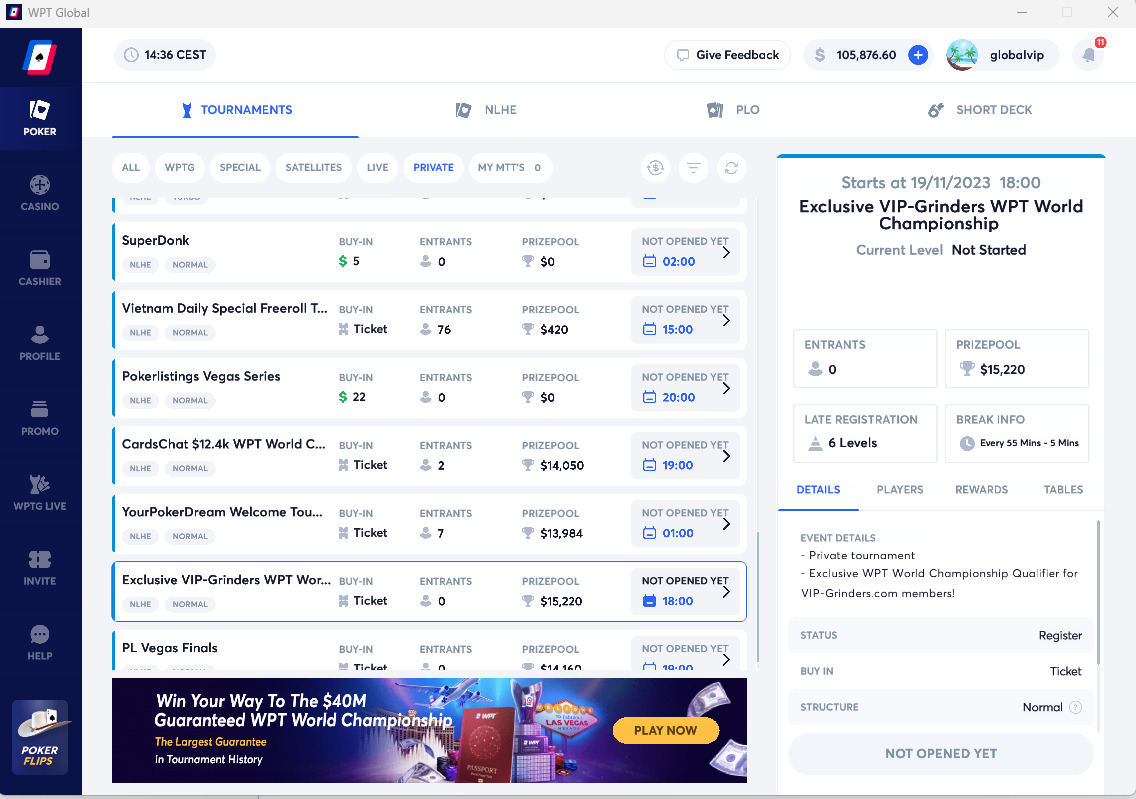Image resolution: width=1136 pixels, height=799 pixels.
Task: Open the Rewards tab in details panel
Action: 981,490
